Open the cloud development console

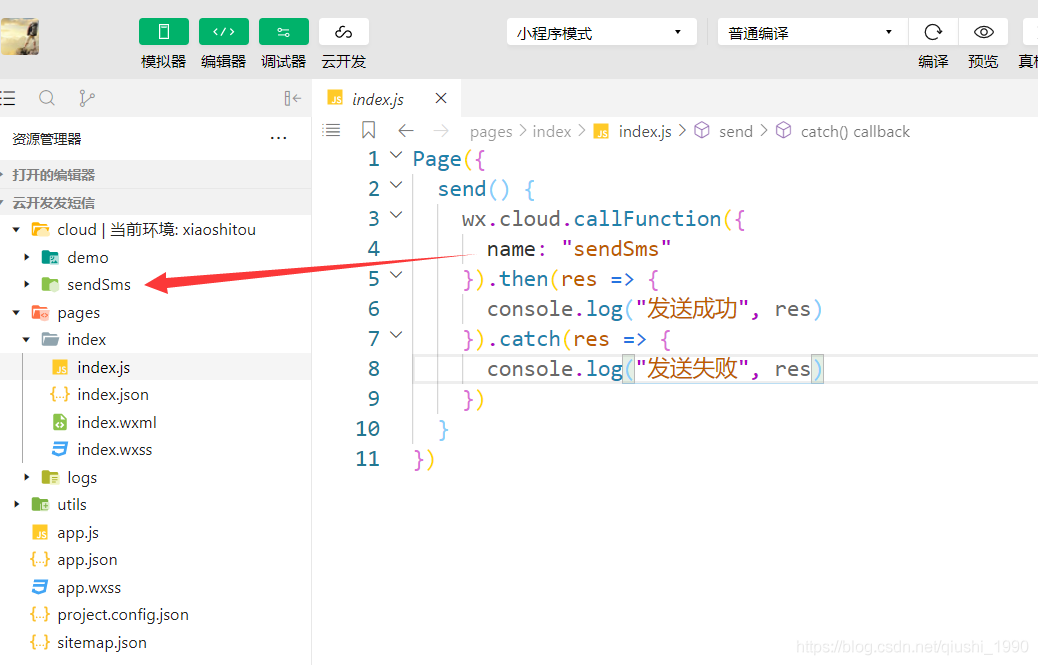343,32
